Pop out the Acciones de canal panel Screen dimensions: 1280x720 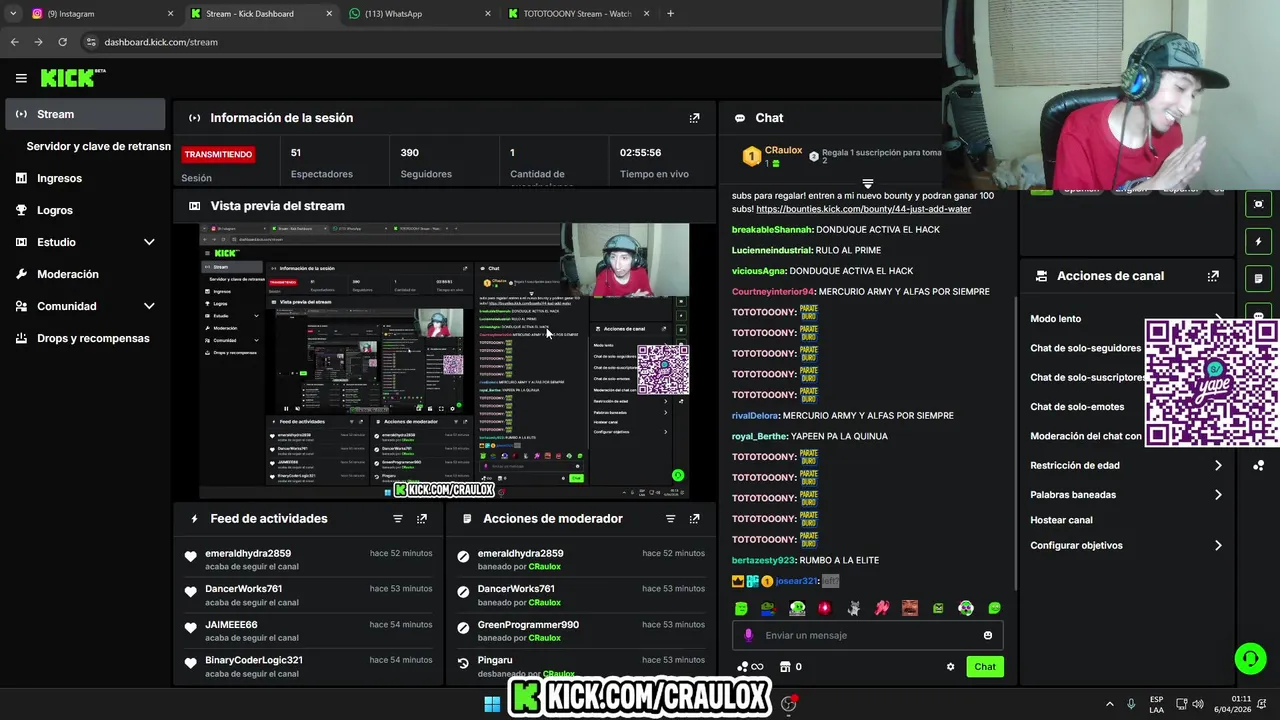tap(1213, 276)
